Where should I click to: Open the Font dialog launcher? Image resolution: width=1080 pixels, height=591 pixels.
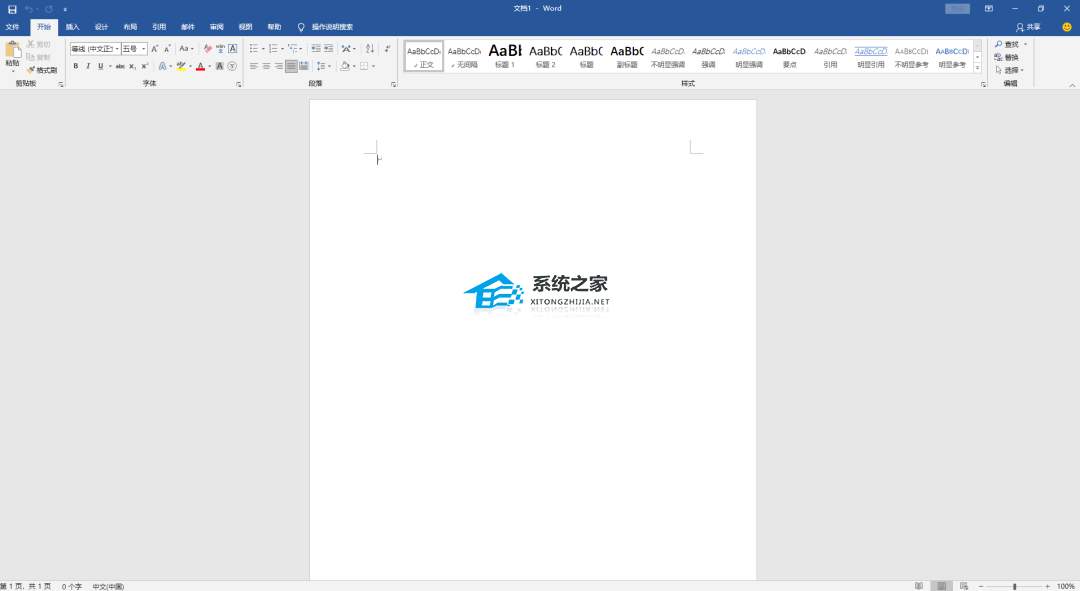[239, 84]
